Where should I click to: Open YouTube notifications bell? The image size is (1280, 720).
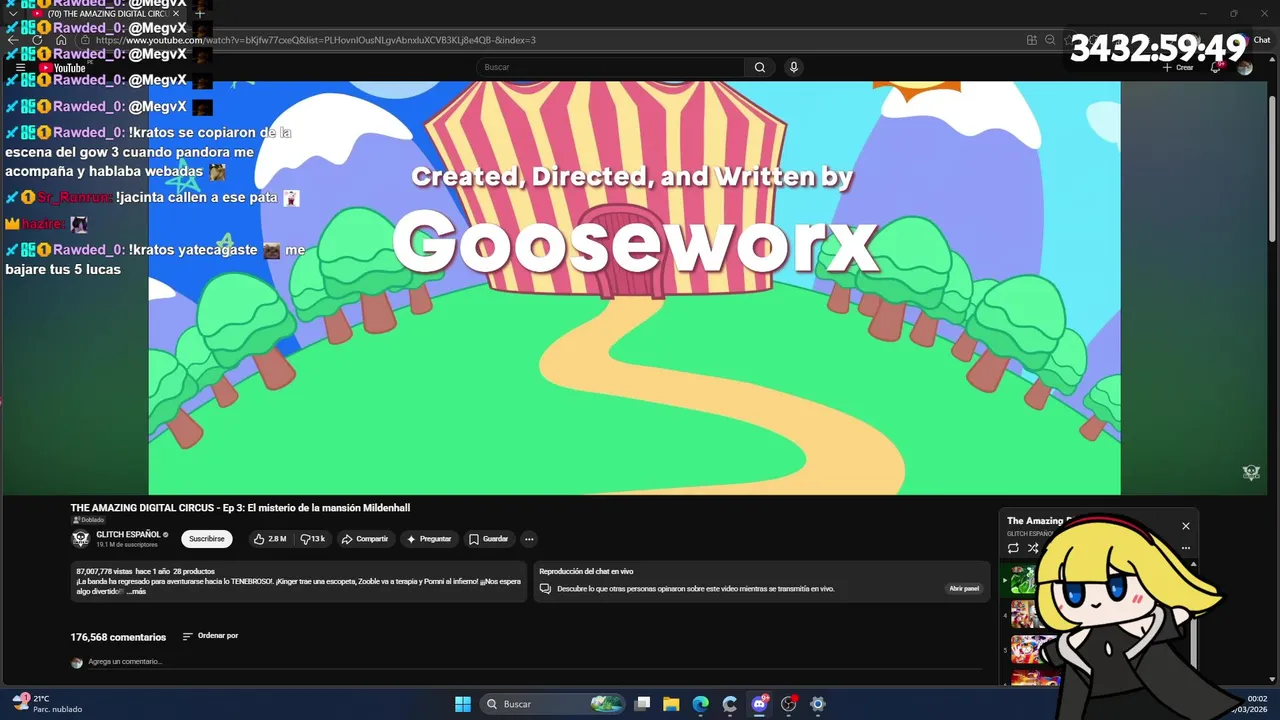pyautogui.click(x=1215, y=67)
